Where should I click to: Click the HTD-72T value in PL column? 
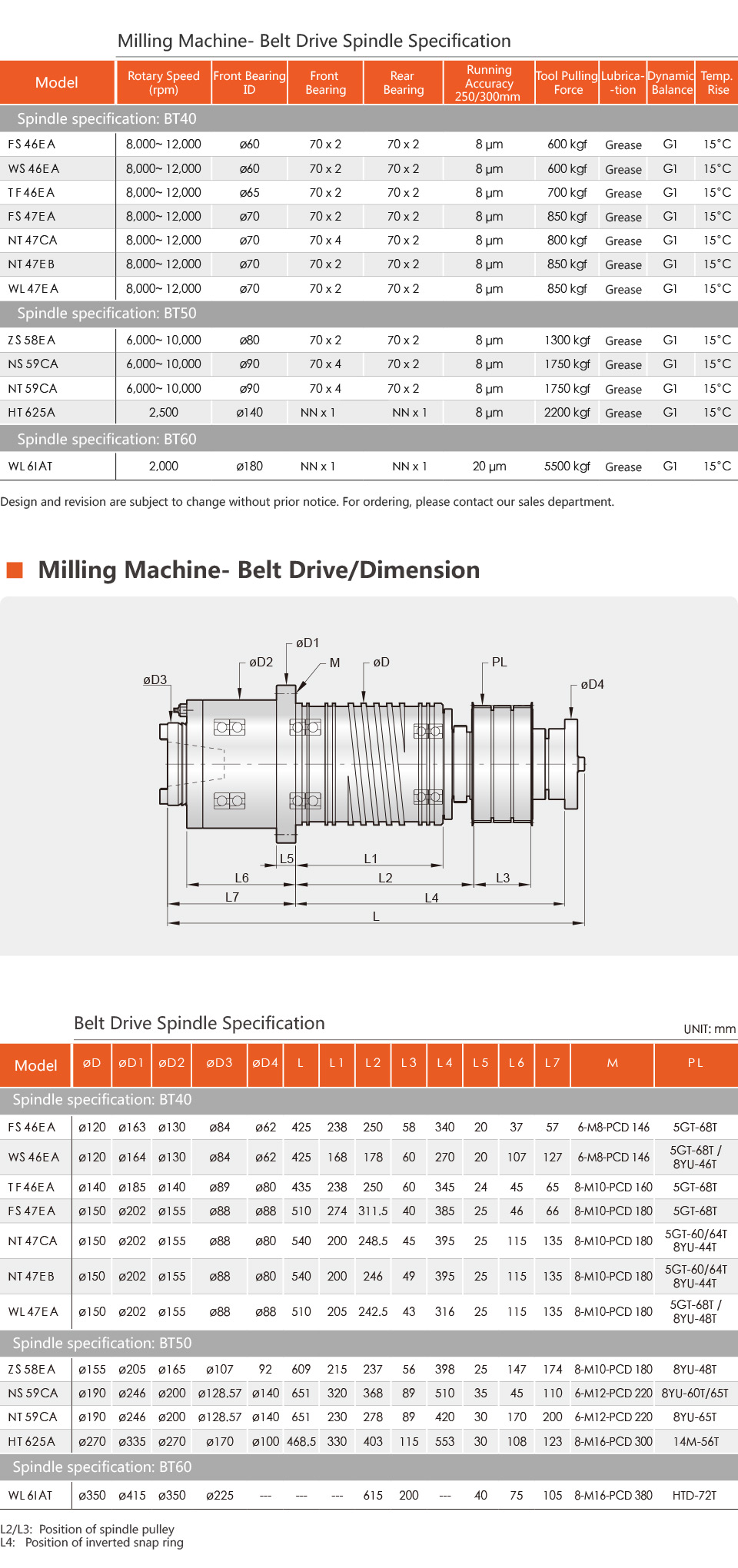click(694, 1495)
